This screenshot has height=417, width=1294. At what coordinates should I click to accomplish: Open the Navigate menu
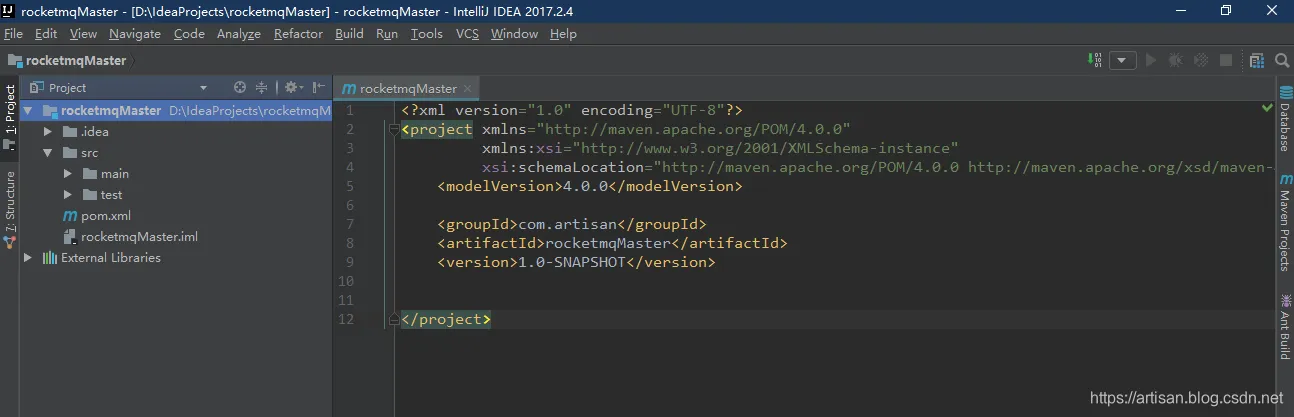pyautogui.click(x=135, y=34)
